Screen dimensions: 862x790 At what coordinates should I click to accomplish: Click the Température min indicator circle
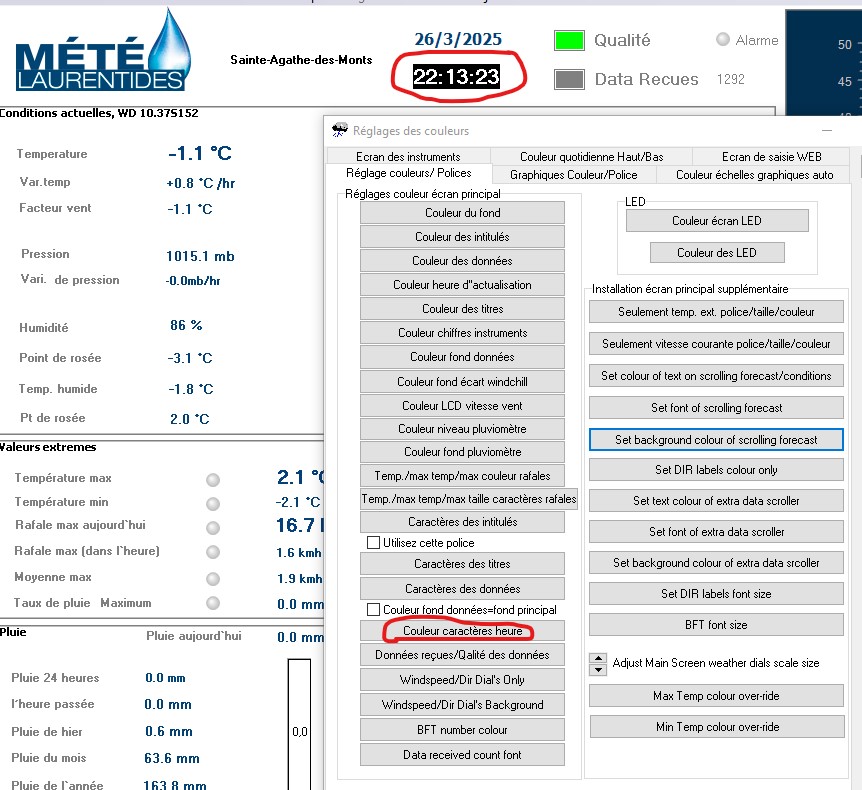(213, 504)
